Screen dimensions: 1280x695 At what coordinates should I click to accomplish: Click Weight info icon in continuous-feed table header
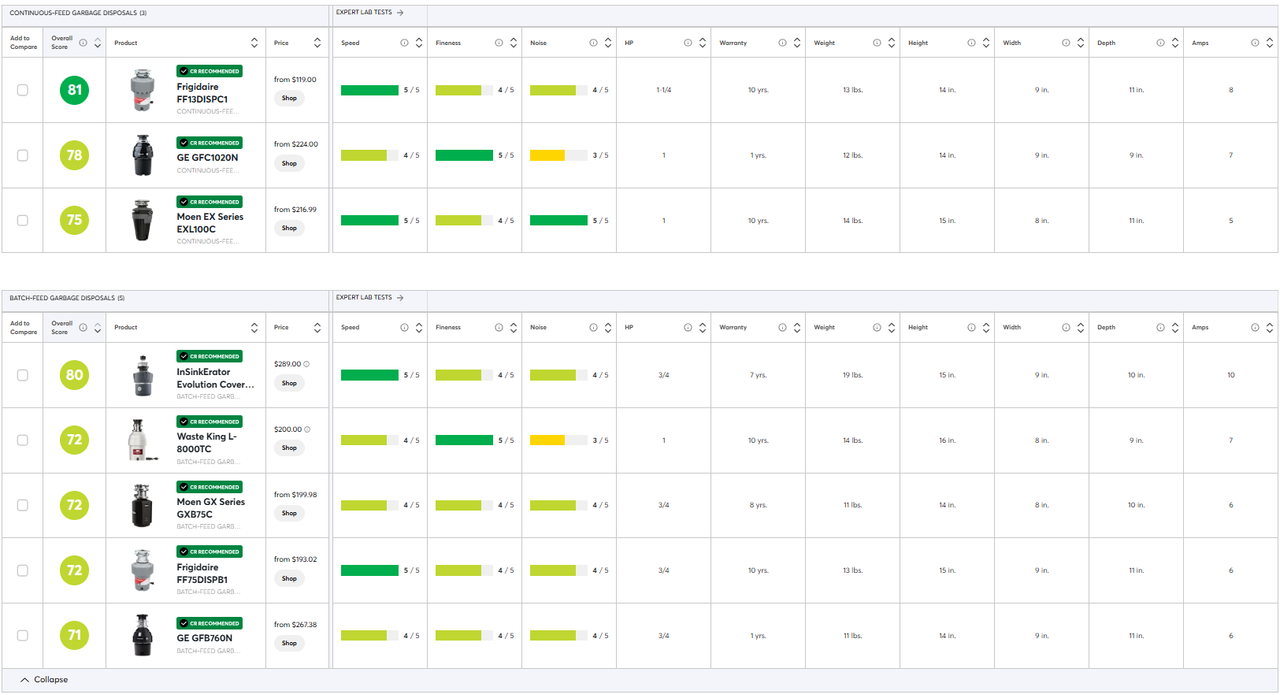tap(877, 43)
